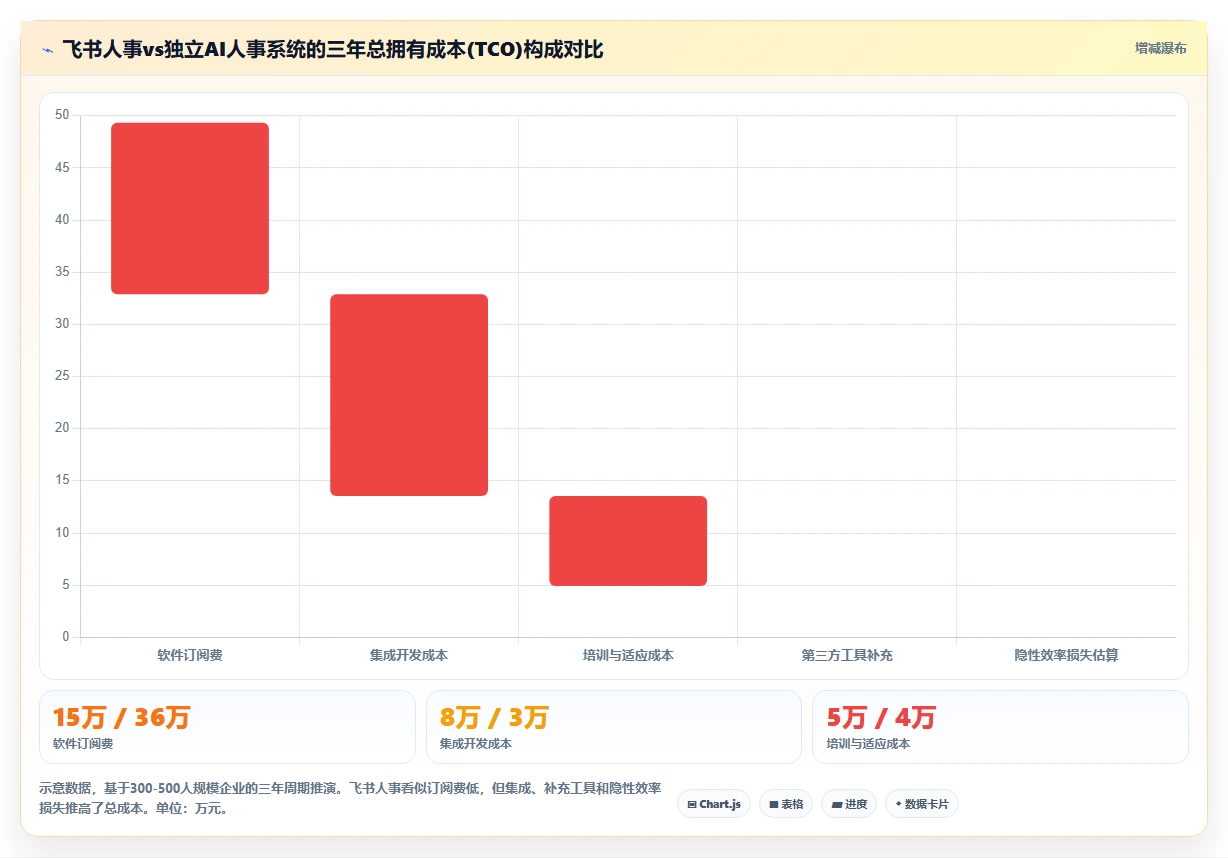This screenshot has width=1228, height=858.
Task: Click the 培训与适应成本 x-axis label
Action: pyautogui.click(x=628, y=656)
